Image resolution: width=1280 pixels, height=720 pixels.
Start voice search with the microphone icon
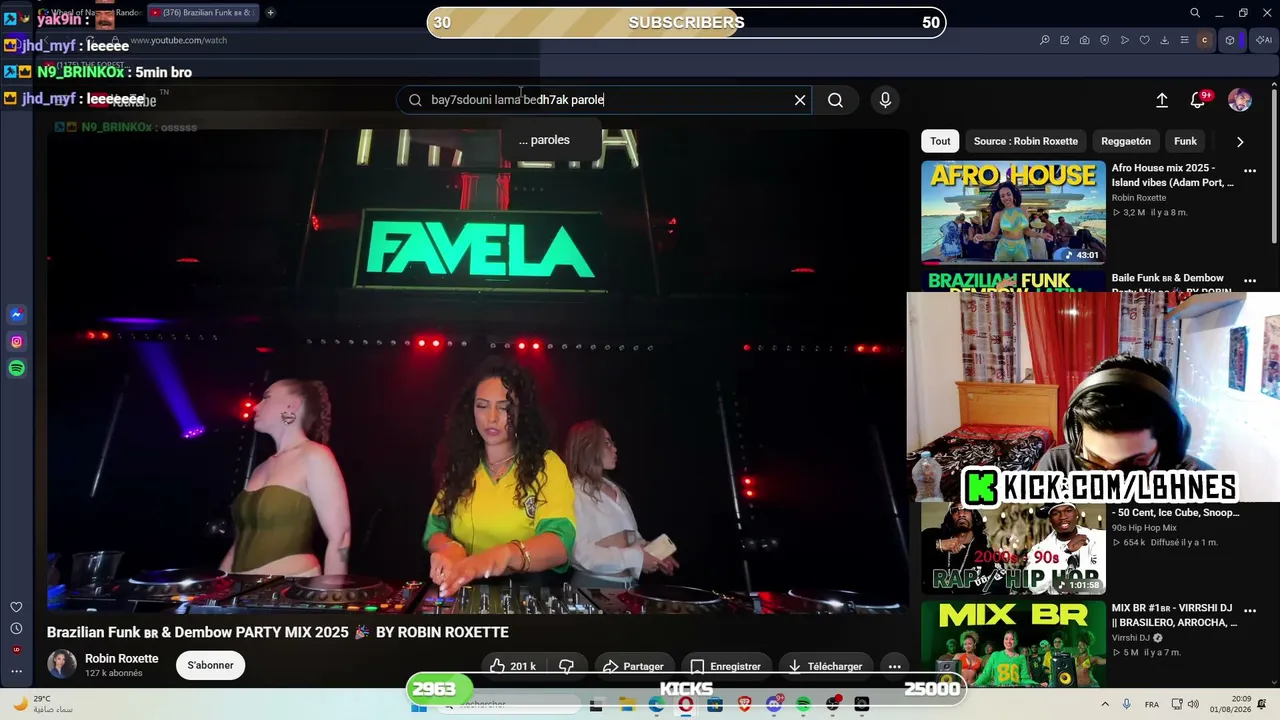click(x=885, y=100)
